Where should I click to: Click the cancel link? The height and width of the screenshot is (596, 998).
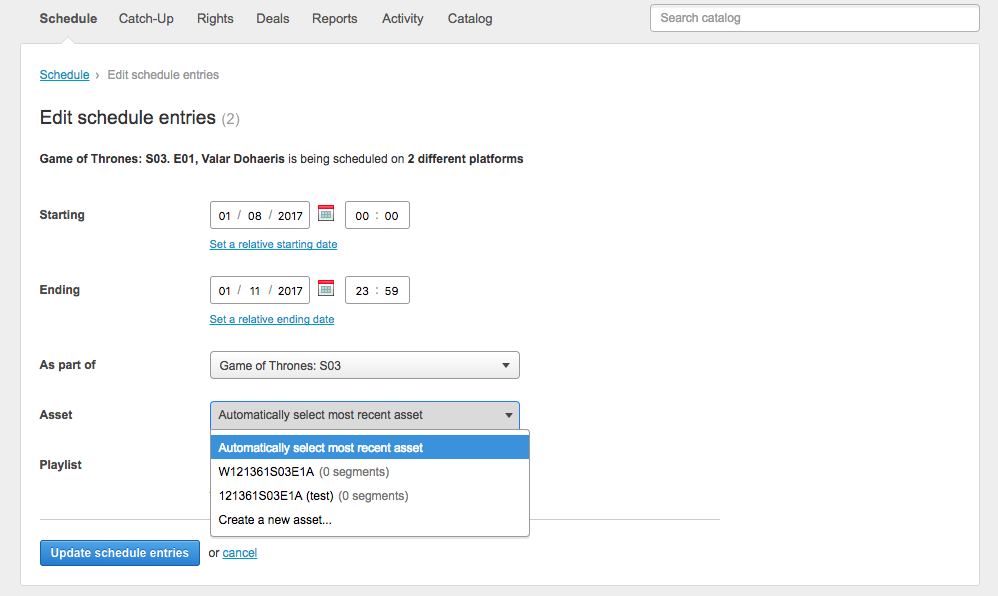click(239, 553)
